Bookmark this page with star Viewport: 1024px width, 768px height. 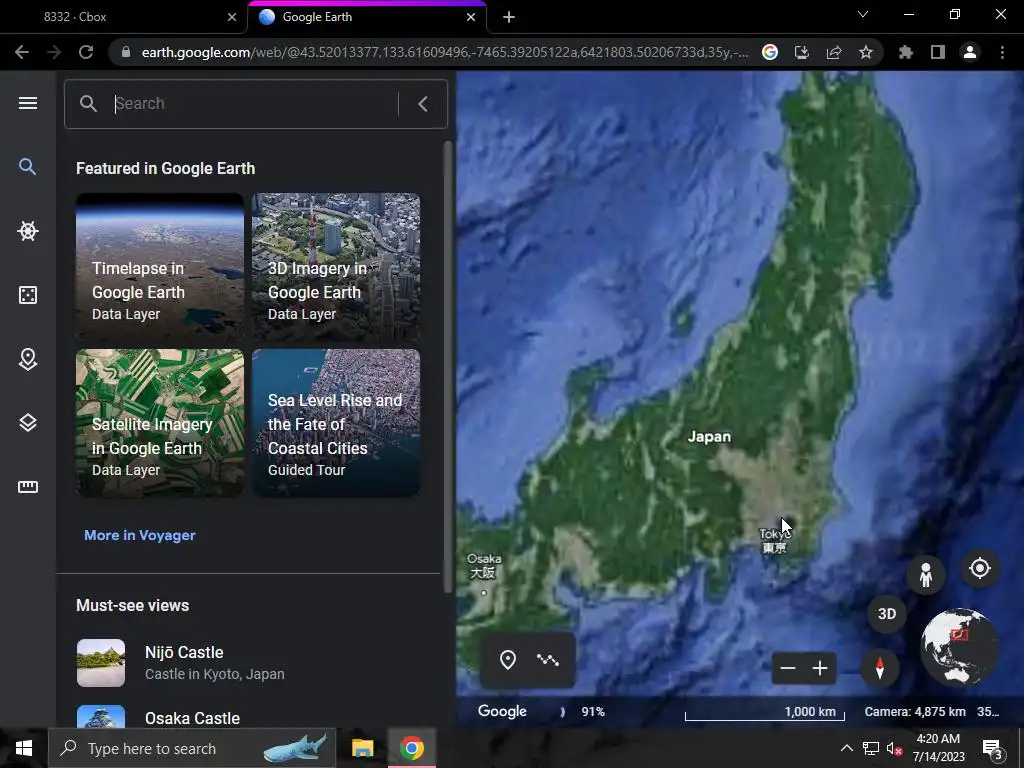866,52
